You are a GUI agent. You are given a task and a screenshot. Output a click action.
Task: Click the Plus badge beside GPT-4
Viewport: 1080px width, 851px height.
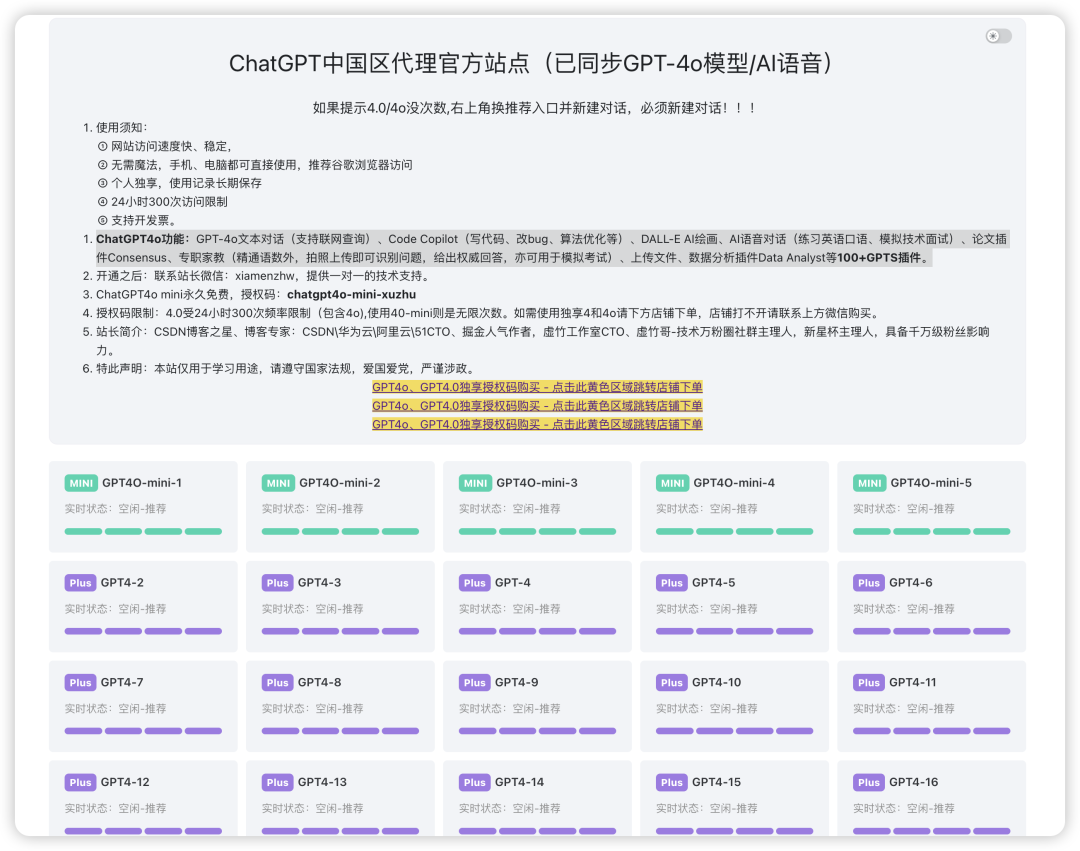point(474,583)
